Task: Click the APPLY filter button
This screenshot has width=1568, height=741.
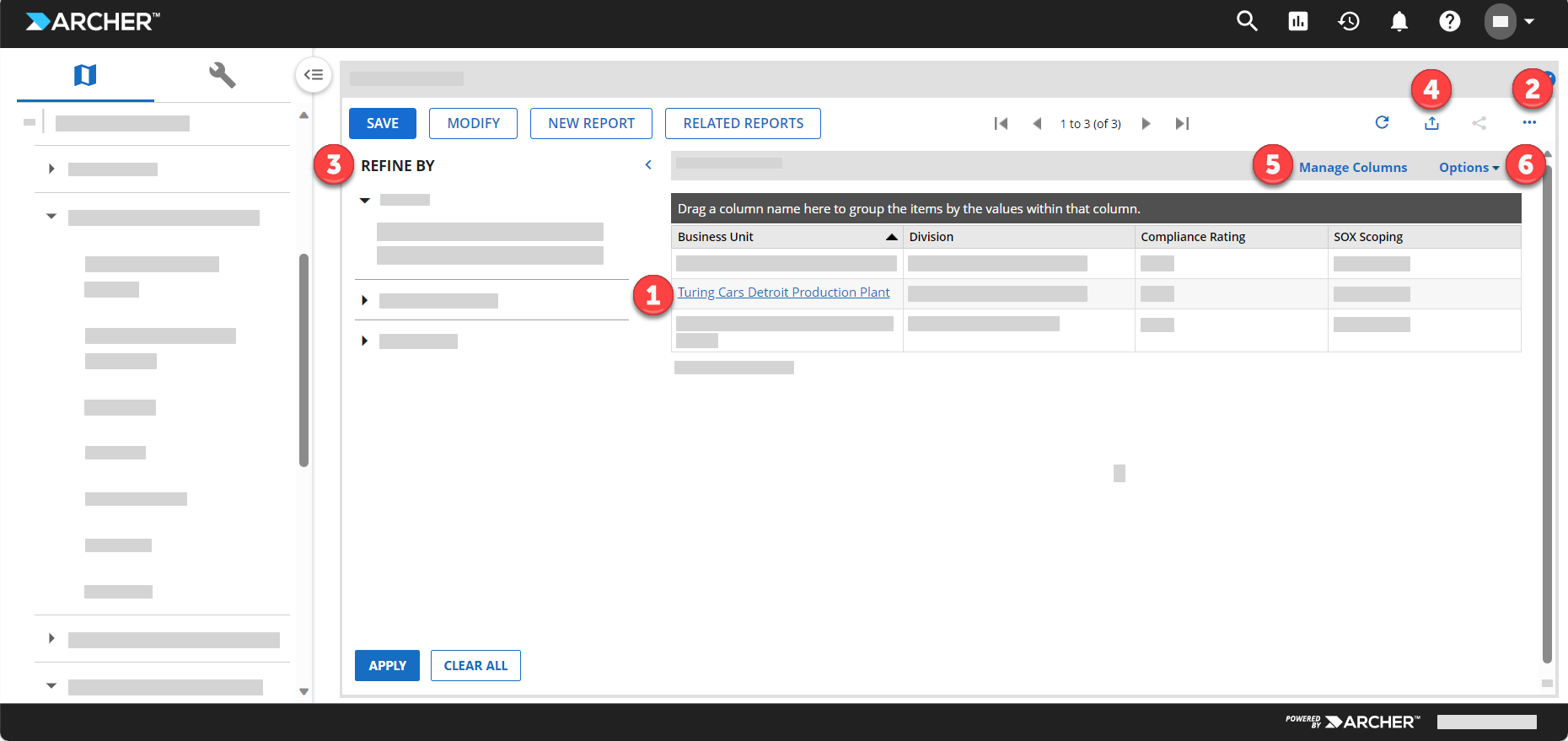Action: point(387,665)
